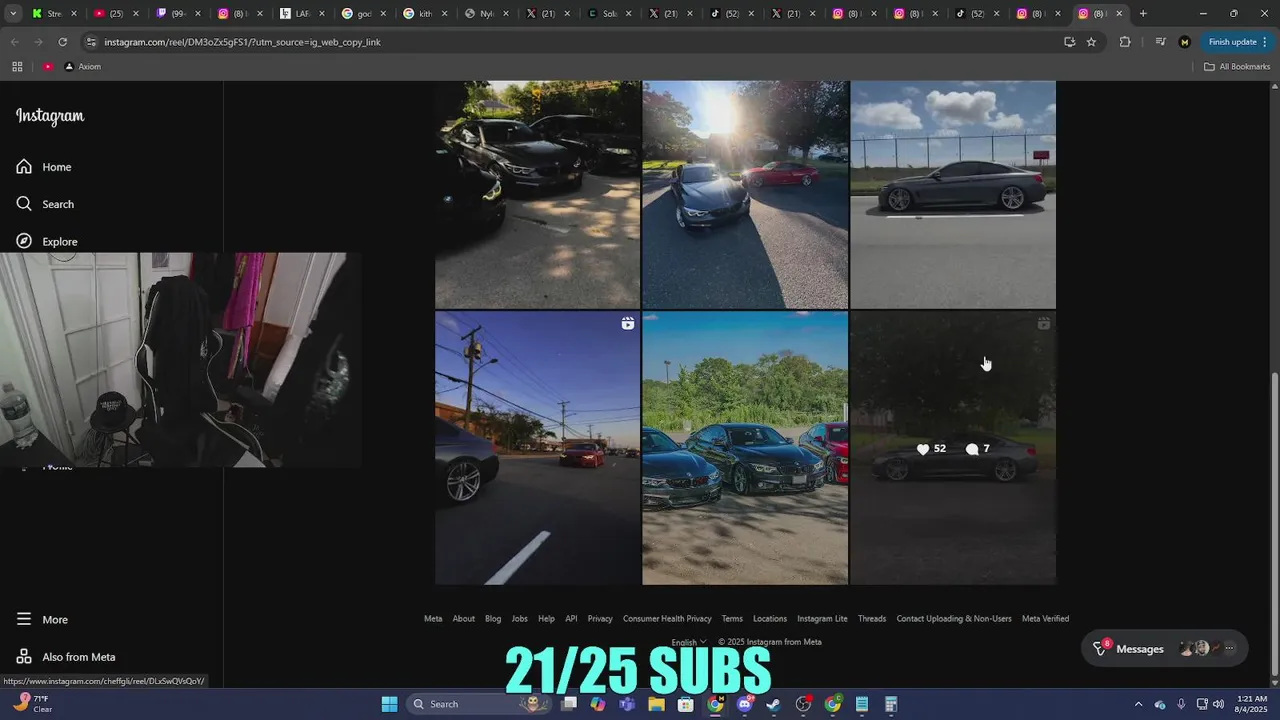Open the volume icon in system tray
The image size is (1280, 720).
1218,704
